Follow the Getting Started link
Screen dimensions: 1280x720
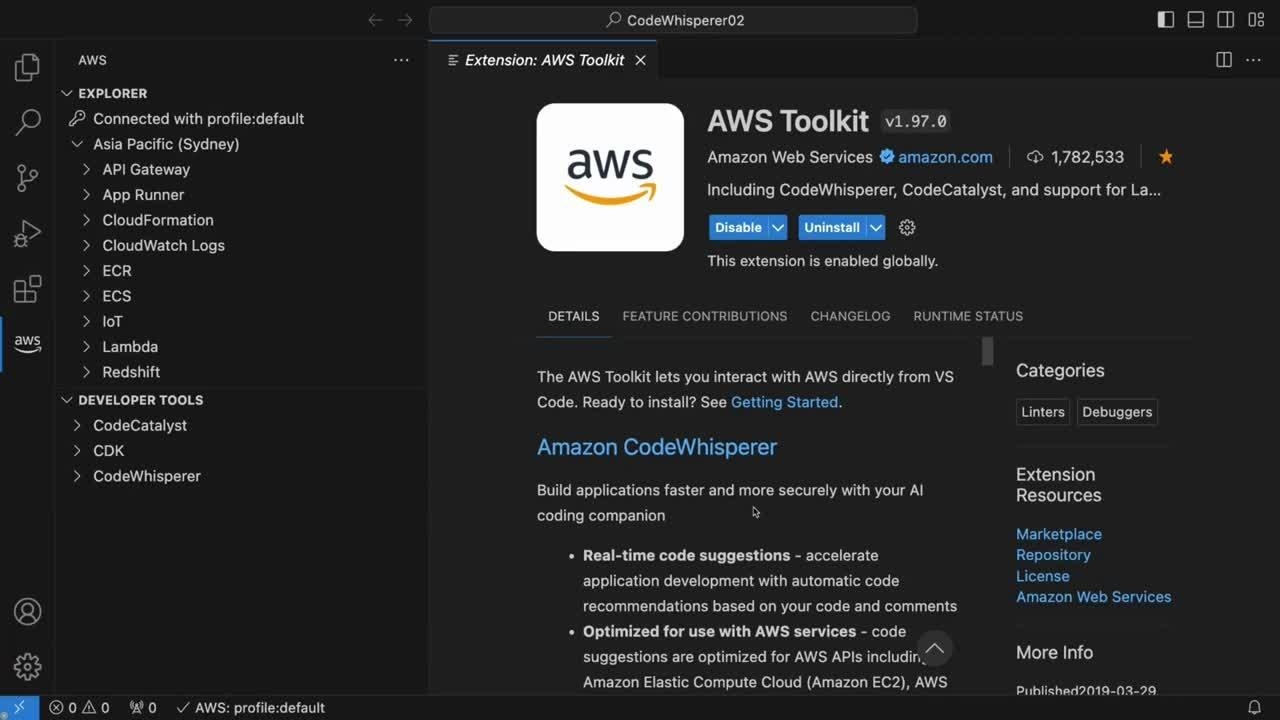(x=784, y=402)
